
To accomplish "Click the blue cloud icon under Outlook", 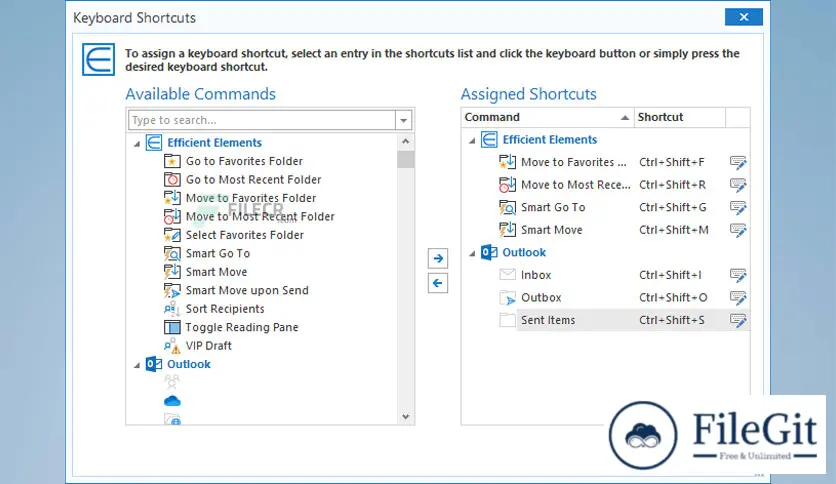I will [x=172, y=401].
